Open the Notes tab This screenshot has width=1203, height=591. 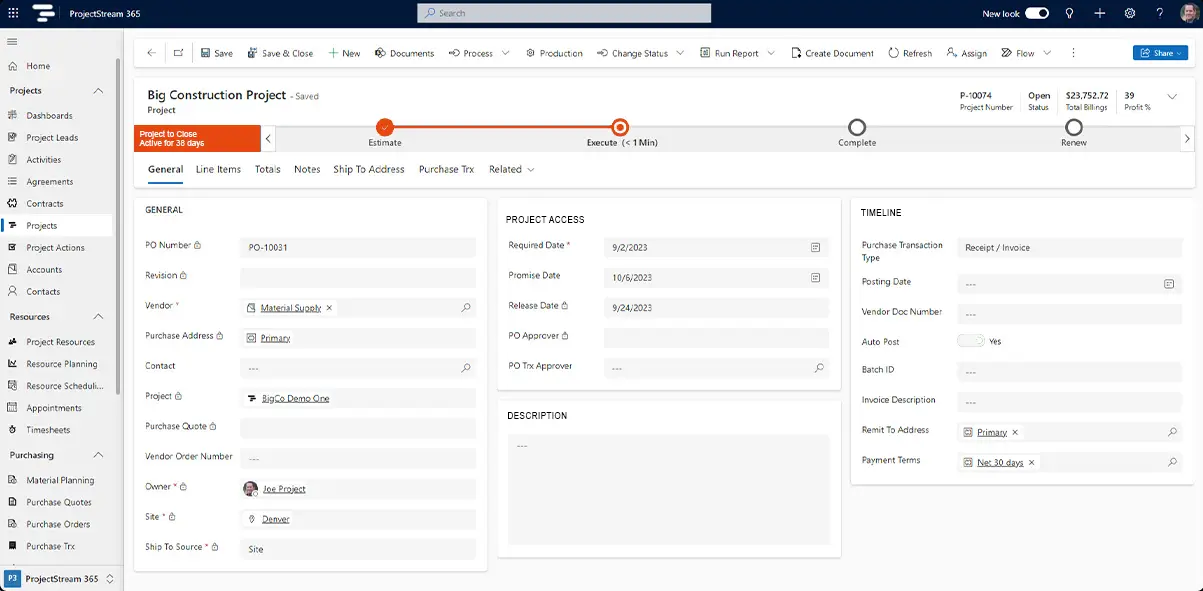tap(307, 169)
